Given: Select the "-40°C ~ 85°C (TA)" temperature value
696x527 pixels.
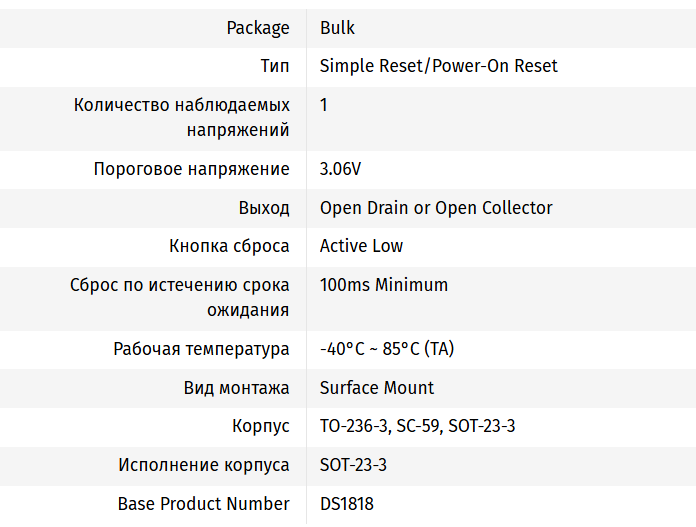Looking at the screenshot, I should 387,349.
